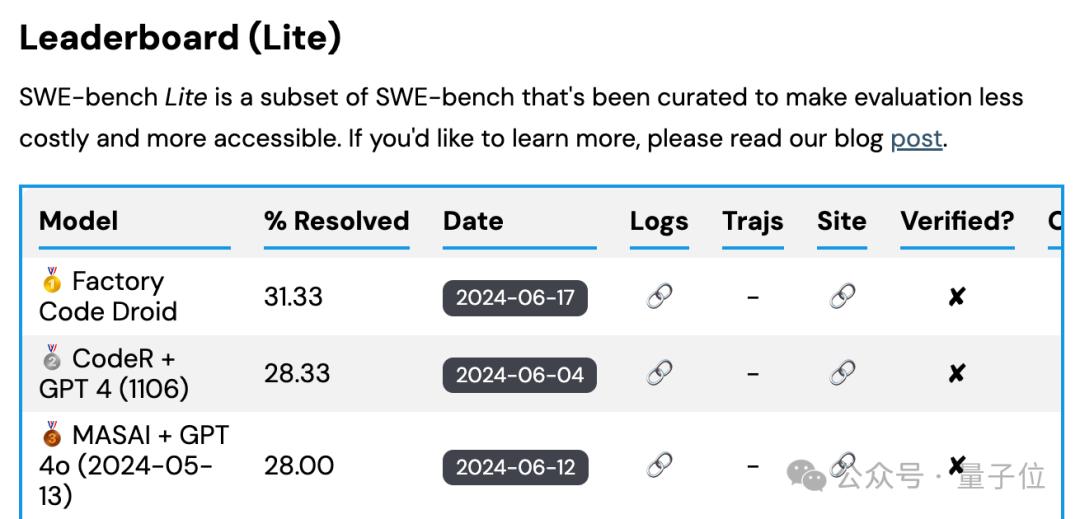Open logs link icon for MASAI + GPT 4o
Image resolution: width=1080 pixels, height=519 pixels.
(x=659, y=465)
